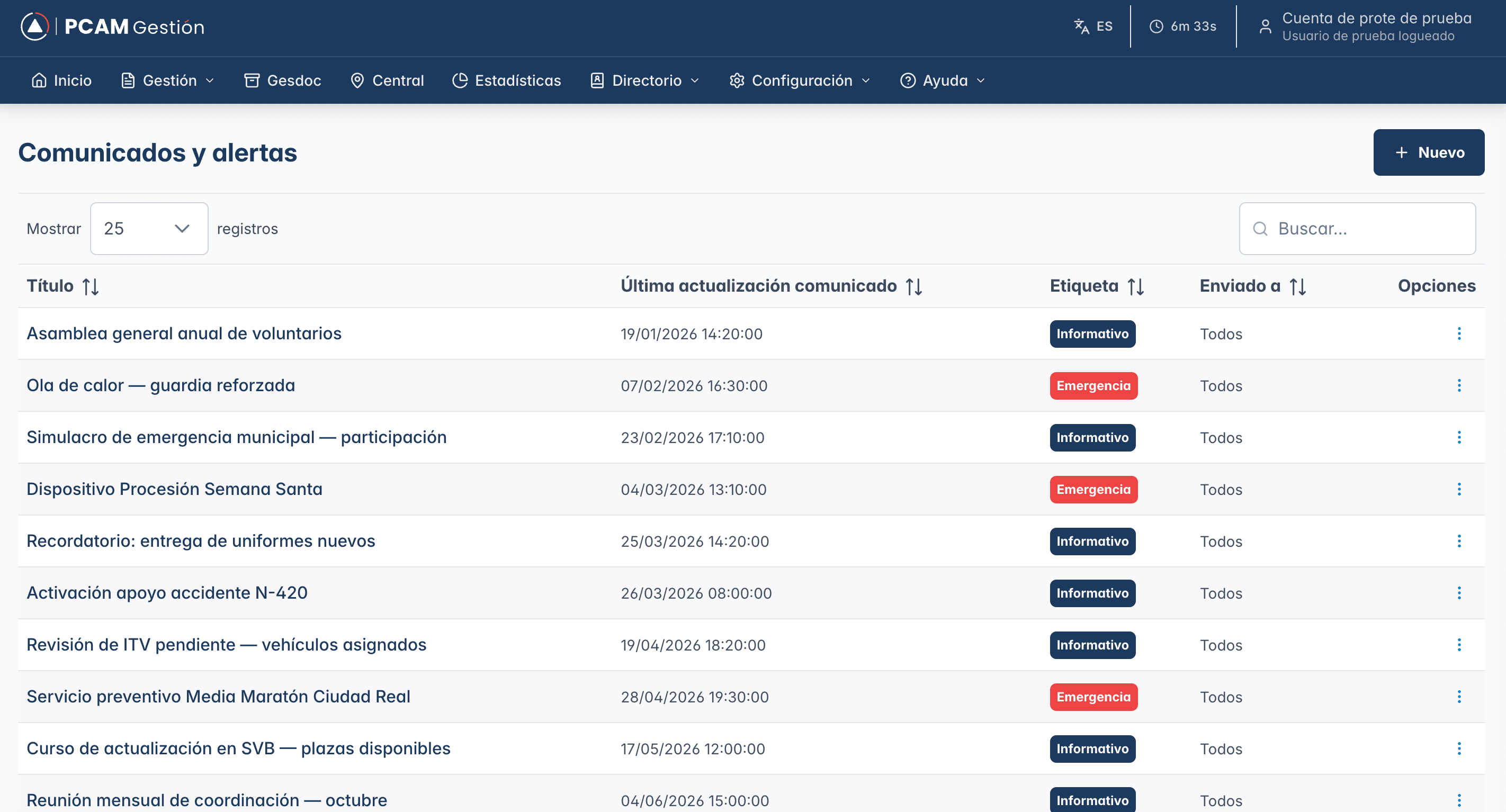The image size is (1506, 812).
Task: Click Emergencia tag on Dispositivo Procesión row
Action: 1093,489
